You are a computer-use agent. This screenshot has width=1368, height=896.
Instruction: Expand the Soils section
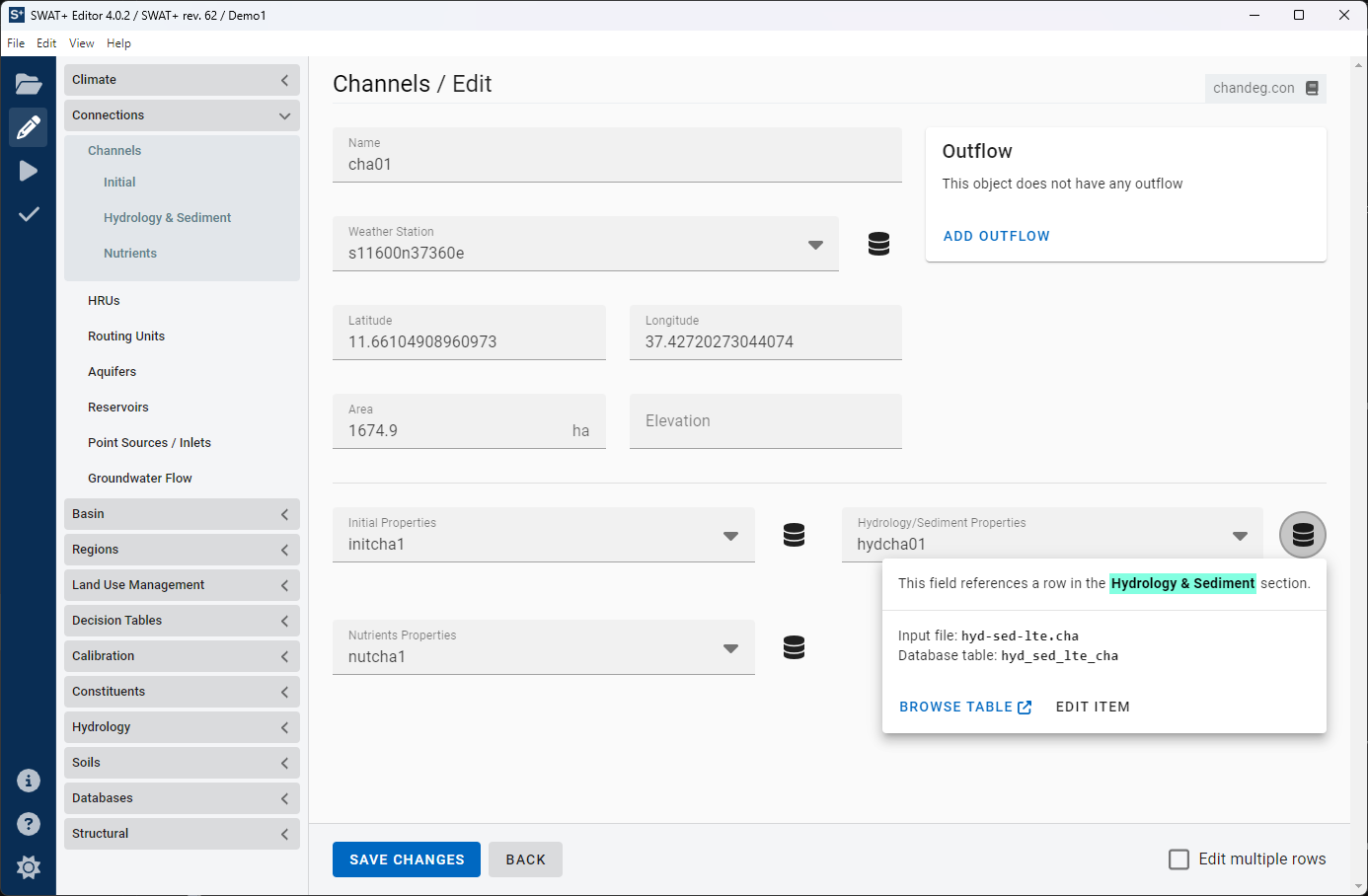tap(182, 763)
